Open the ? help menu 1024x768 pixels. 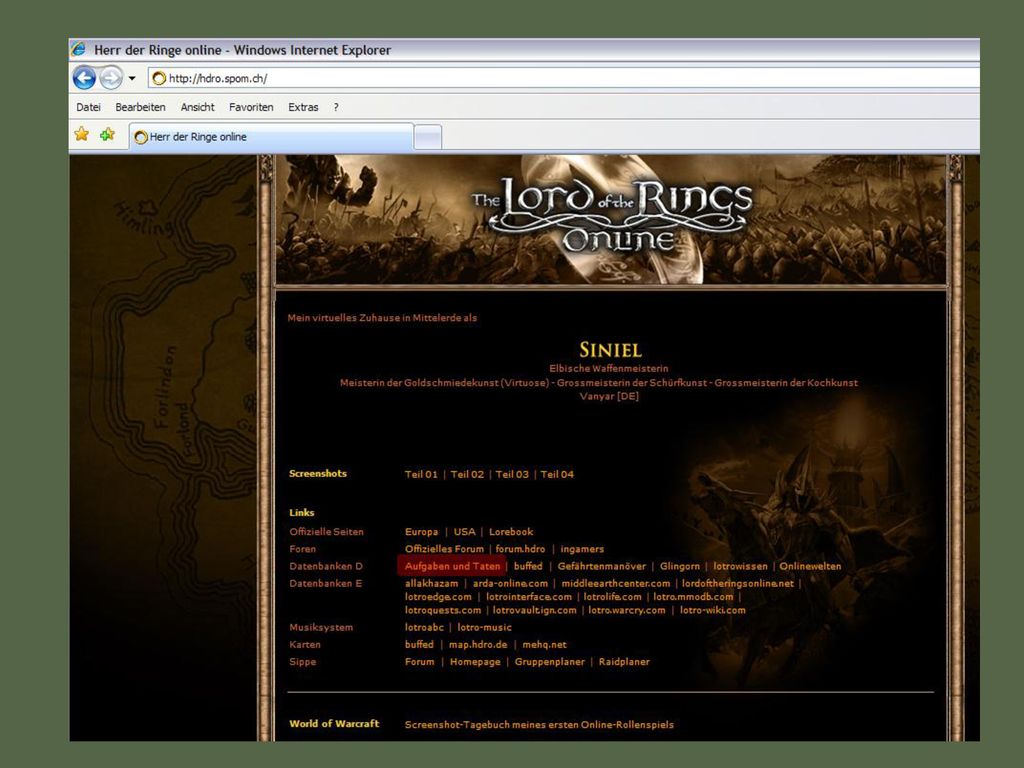[x=336, y=107]
